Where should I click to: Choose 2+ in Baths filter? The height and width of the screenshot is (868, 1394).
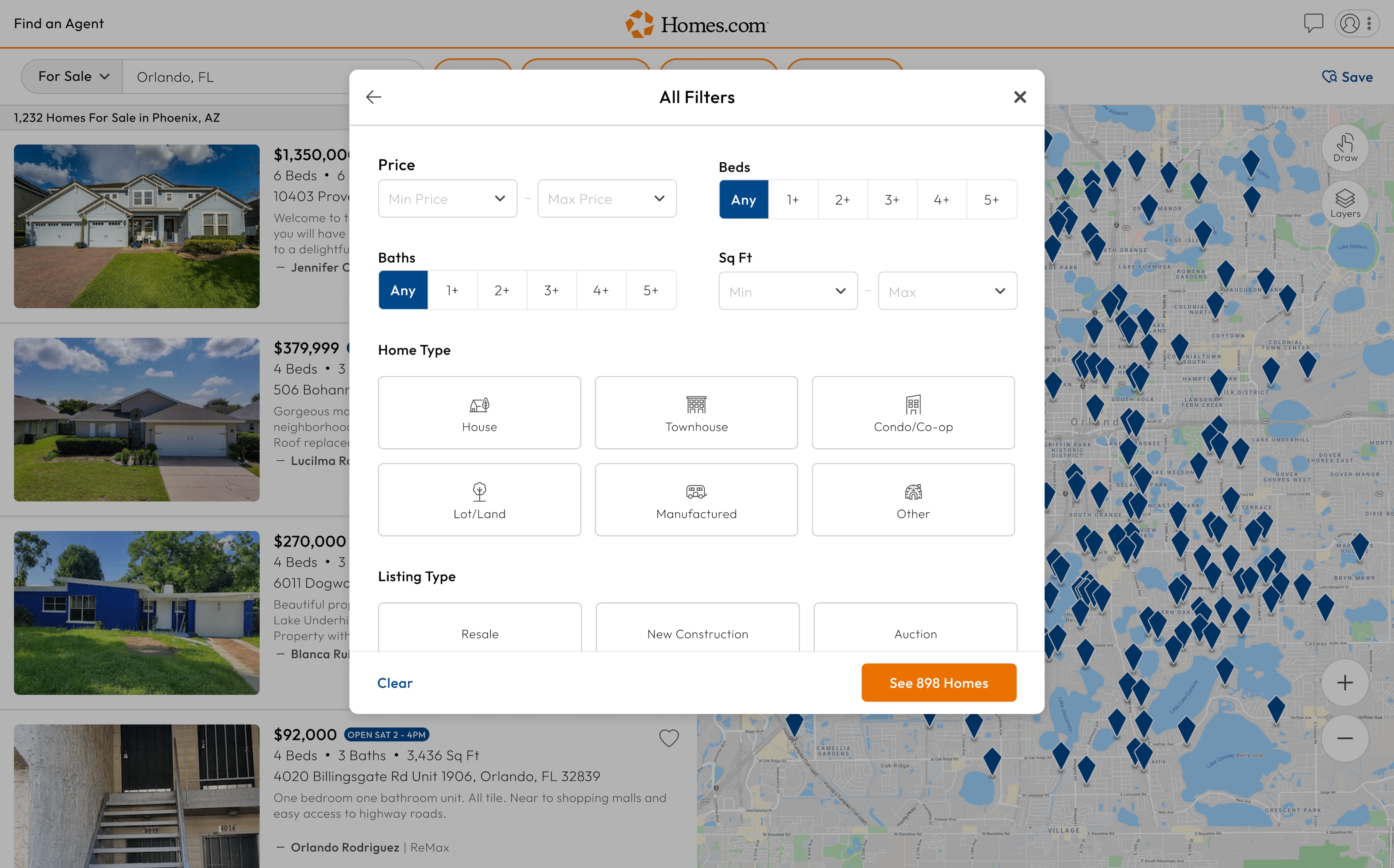click(x=502, y=290)
